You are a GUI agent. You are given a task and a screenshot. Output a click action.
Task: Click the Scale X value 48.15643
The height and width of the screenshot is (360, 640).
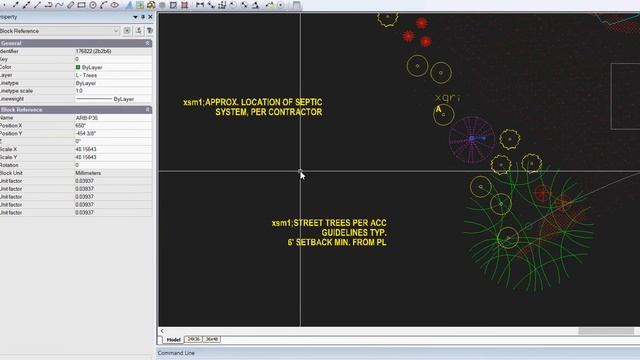point(113,149)
